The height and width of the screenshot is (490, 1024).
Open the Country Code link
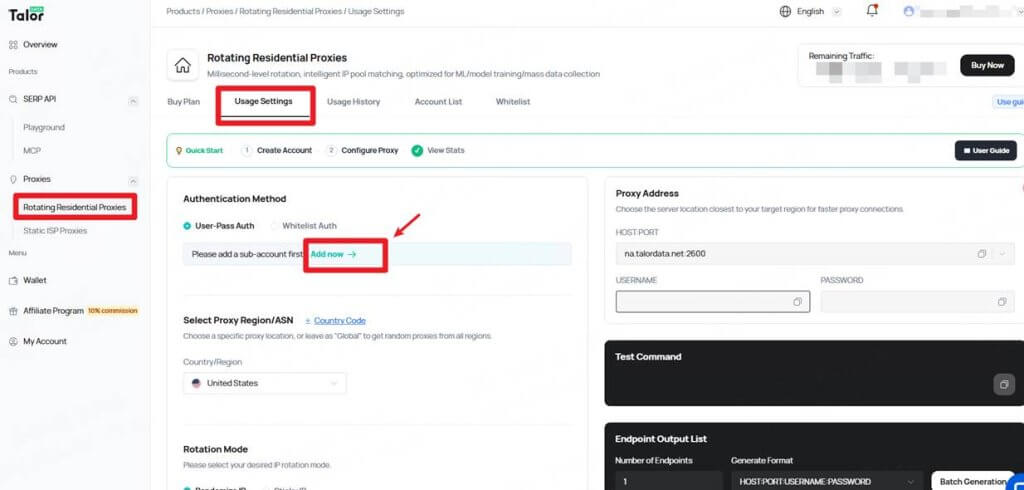[x=340, y=321]
